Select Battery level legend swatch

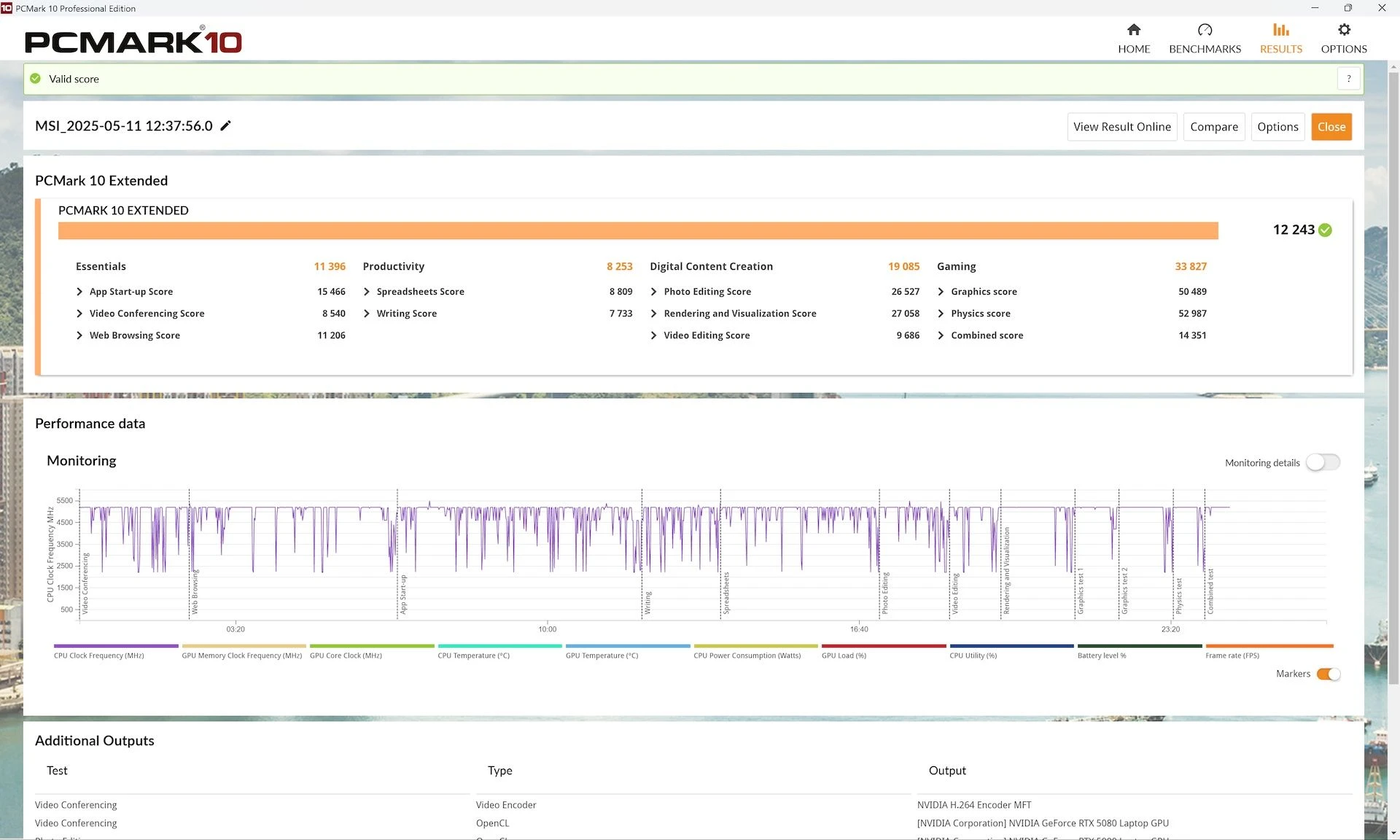(1140, 646)
